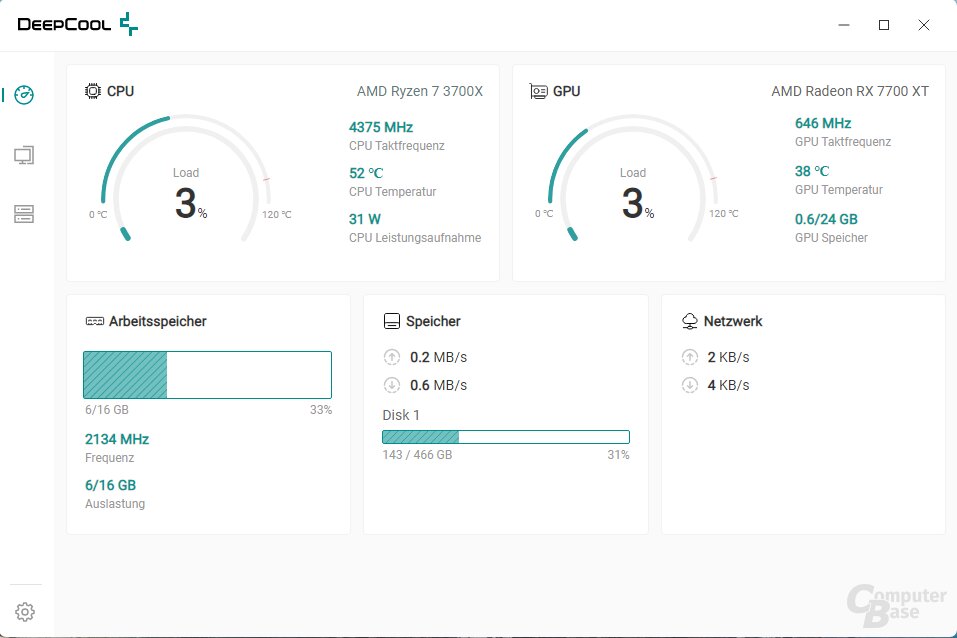957x638 pixels.
Task: Click the GPU card icon
Action: pyautogui.click(x=538, y=91)
